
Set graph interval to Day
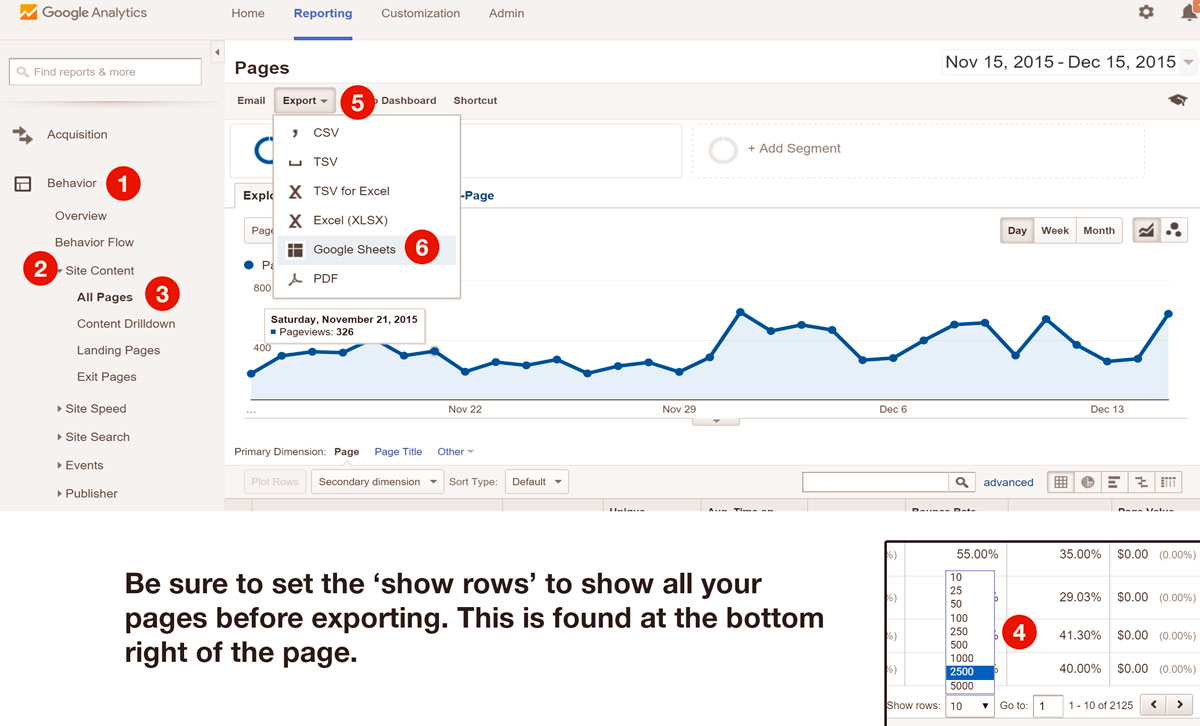pos(1017,230)
